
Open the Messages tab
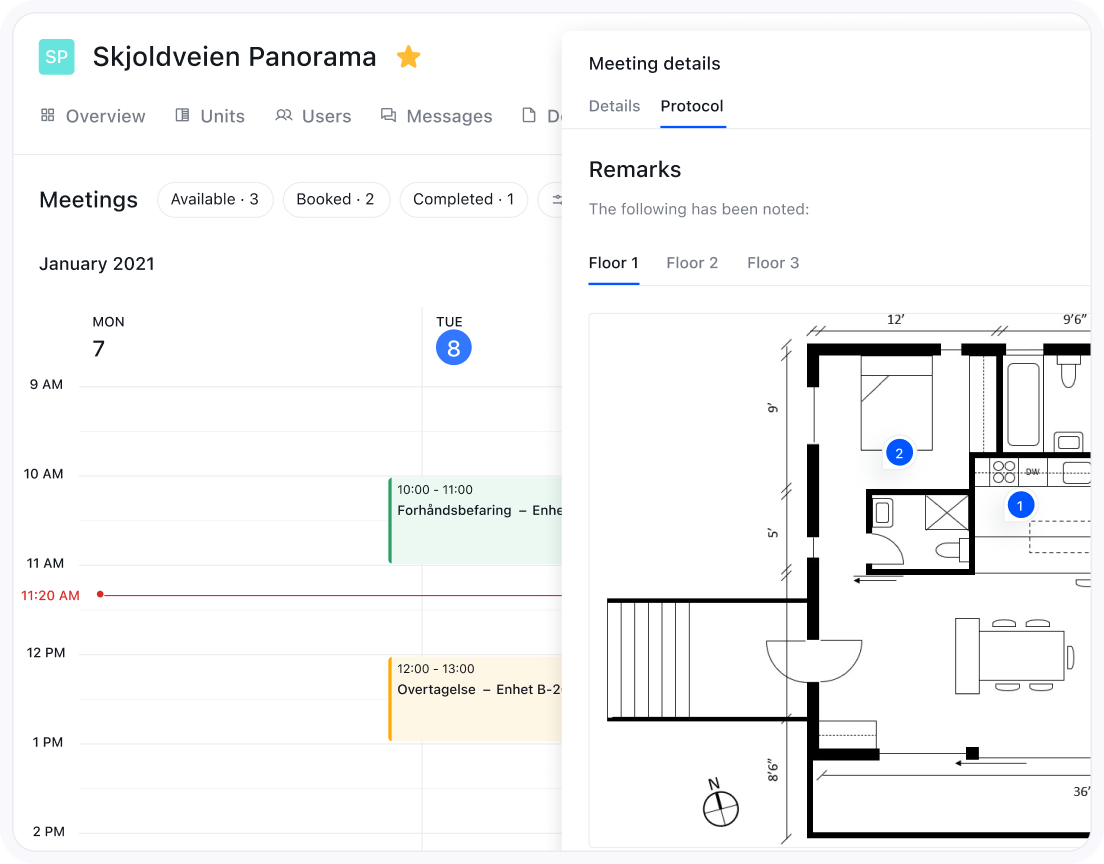tap(436, 116)
